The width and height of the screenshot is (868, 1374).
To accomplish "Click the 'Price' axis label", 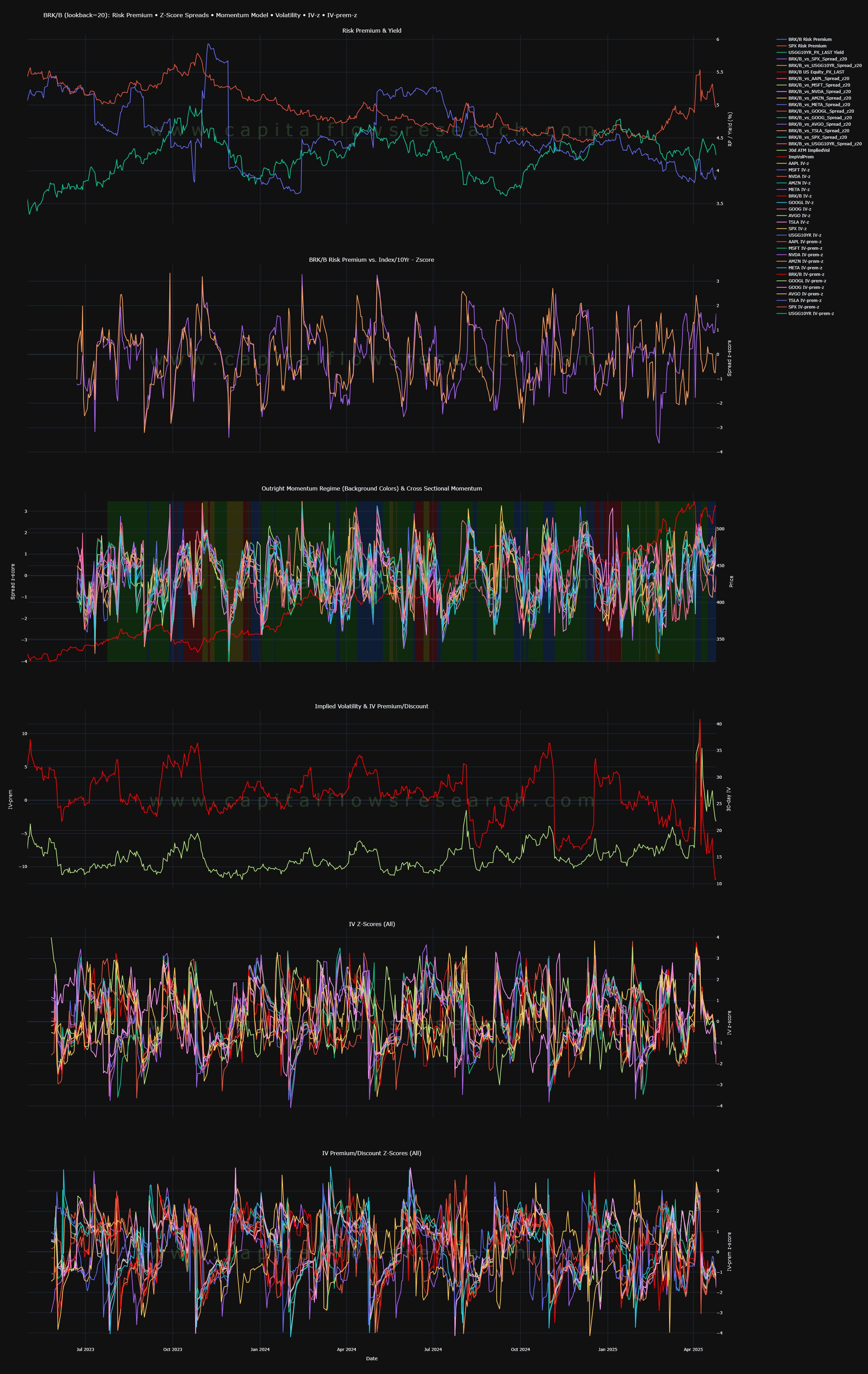I will tap(732, 582).
